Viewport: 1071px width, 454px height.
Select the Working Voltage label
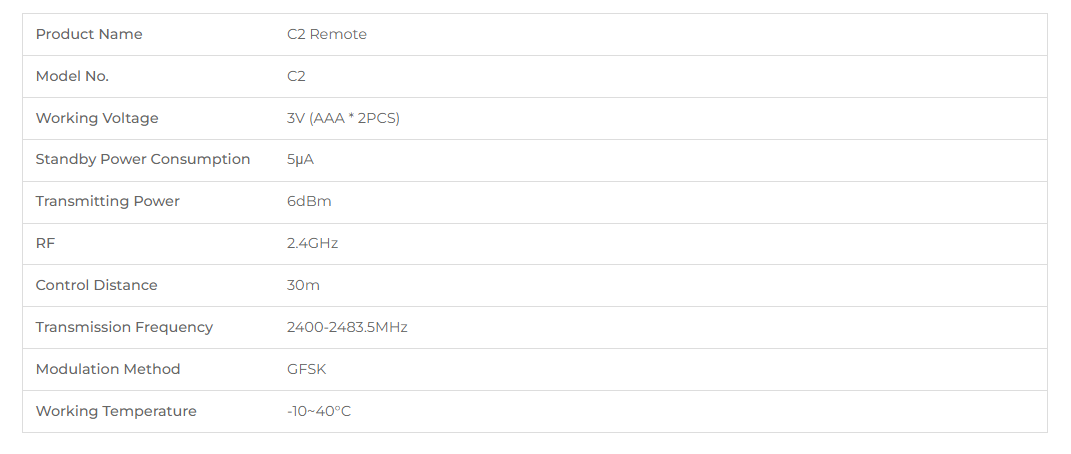click(x=97, y=118)
